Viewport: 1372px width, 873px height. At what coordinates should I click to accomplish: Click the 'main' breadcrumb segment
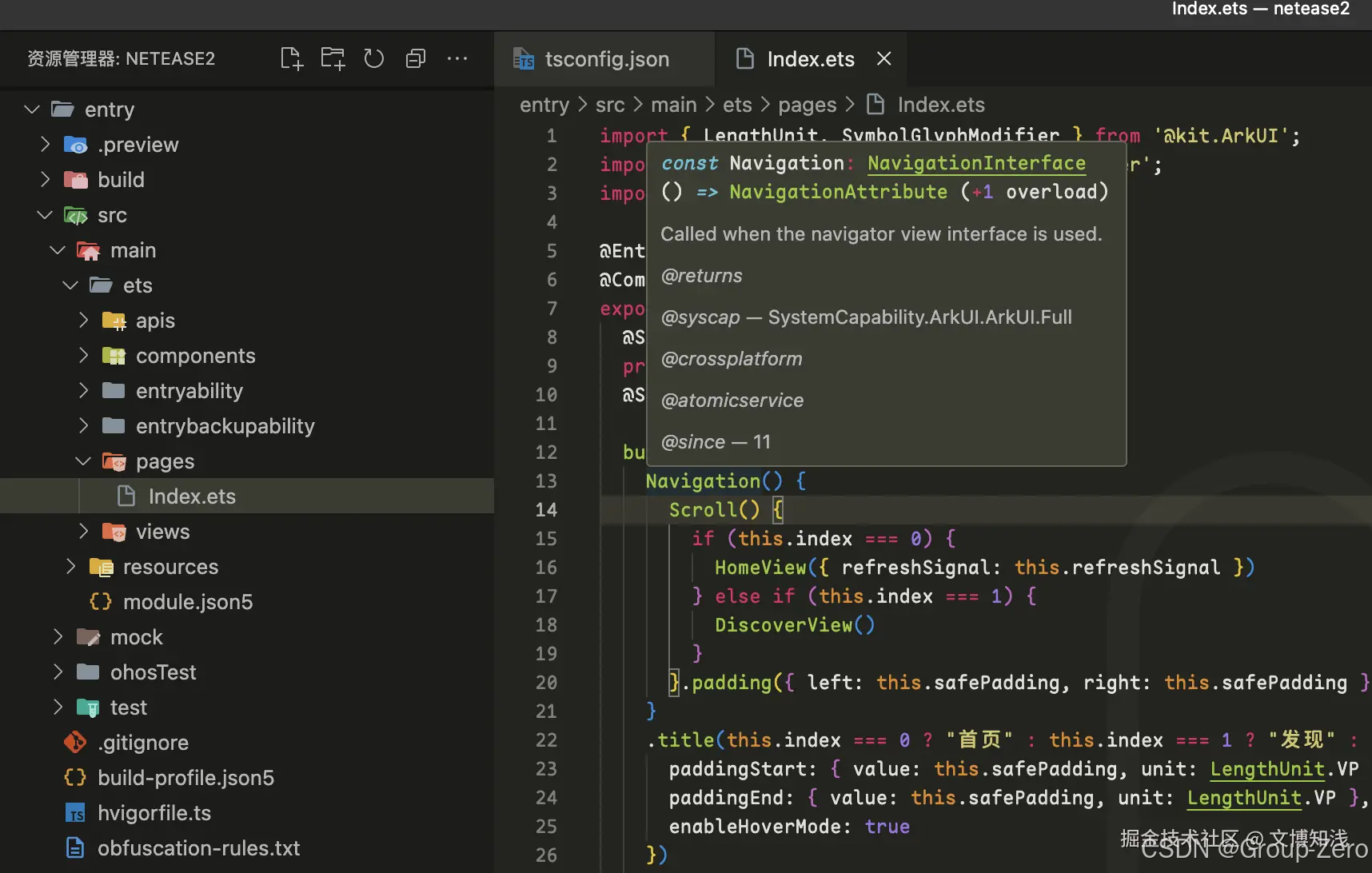(x=674, y=105)
